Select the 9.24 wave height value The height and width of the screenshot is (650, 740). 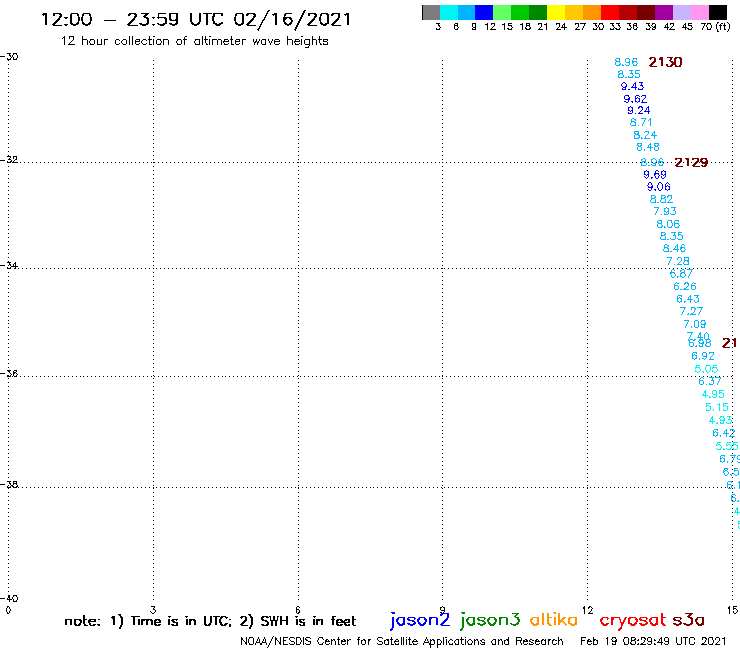tap(639, 110)
